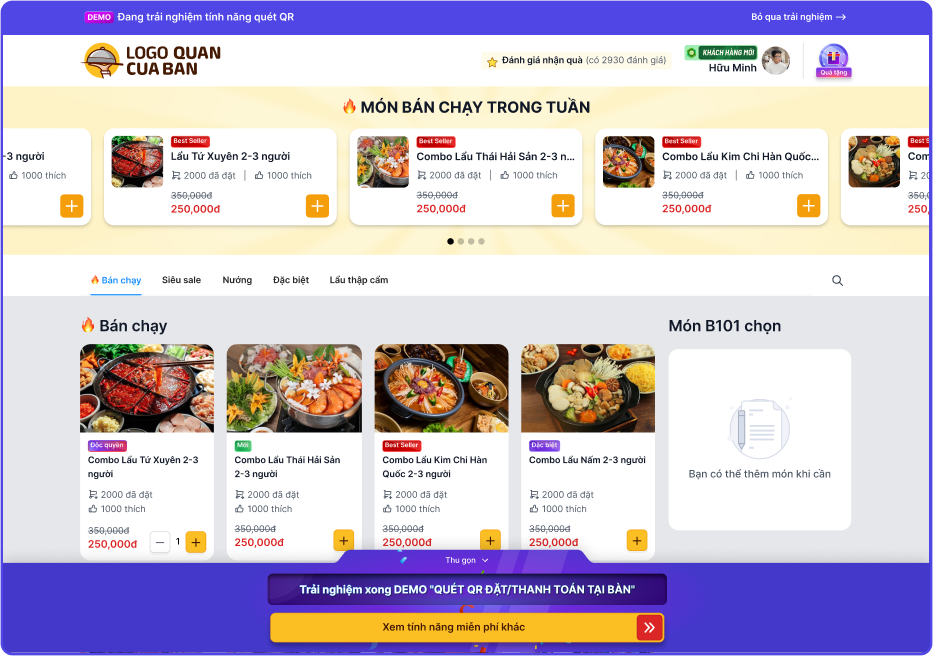Select last carousel pagination dot
Image resolution: width=933 pixels, height=656 pixels.
pyautogui.click(x=481, y=241)
